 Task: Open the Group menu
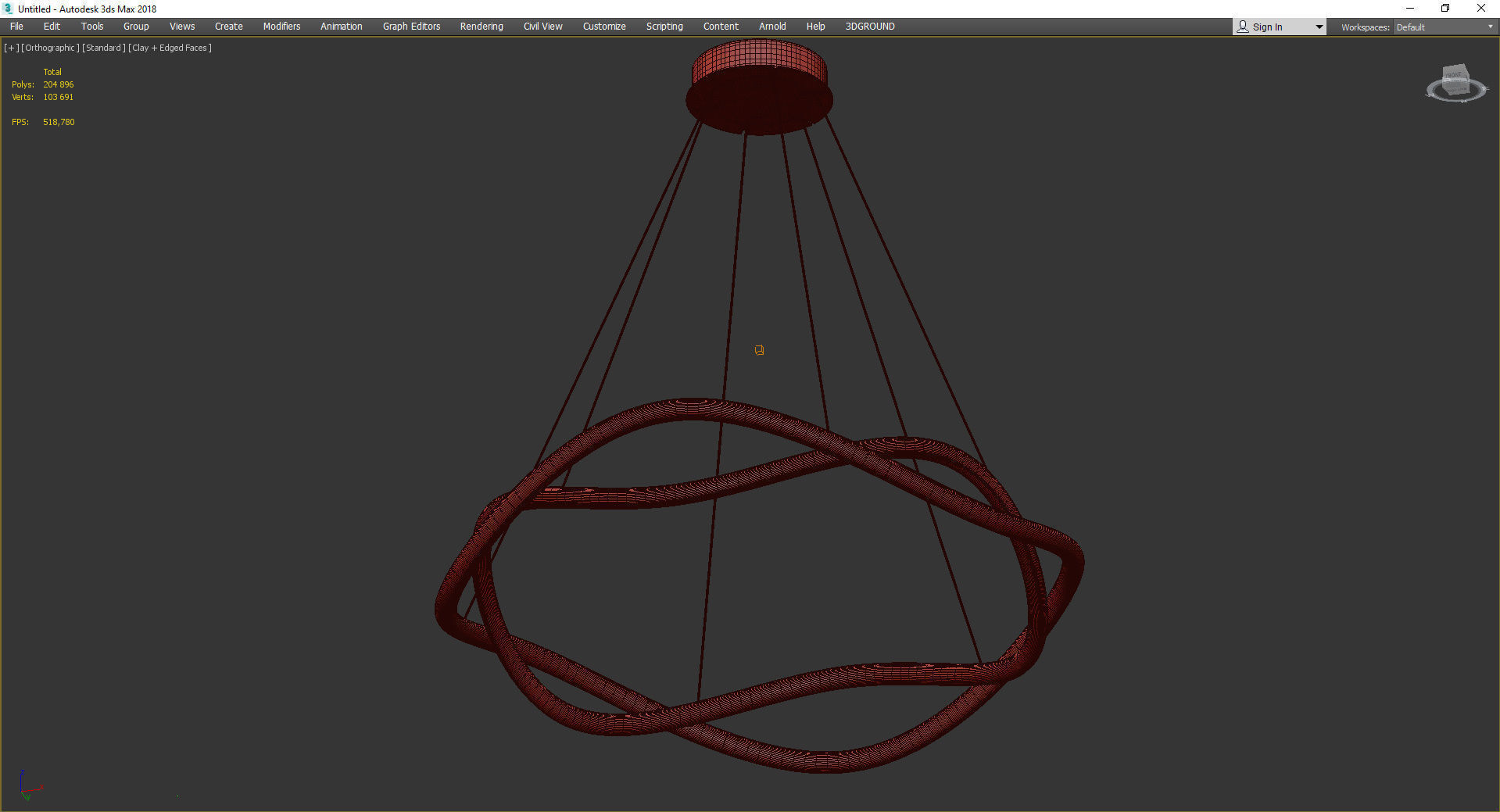(136, 27)
